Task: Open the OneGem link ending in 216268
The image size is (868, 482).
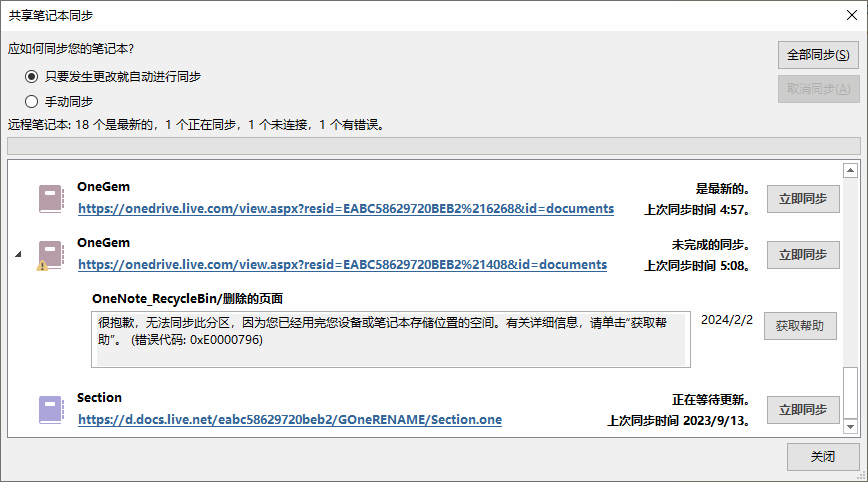Action: (346, 209)
